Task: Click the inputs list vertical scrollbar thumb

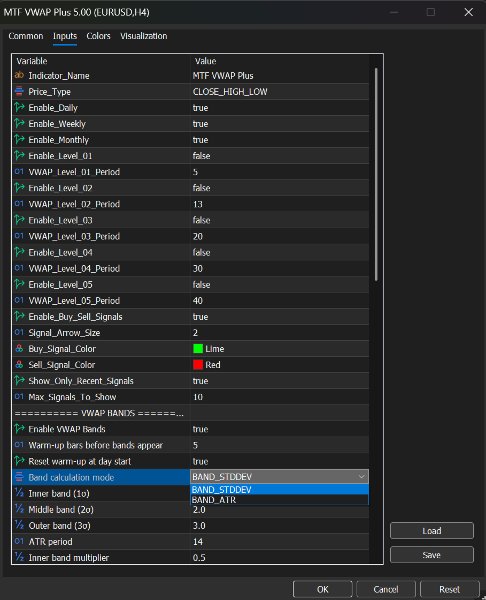Action: (x=376, y=175)
